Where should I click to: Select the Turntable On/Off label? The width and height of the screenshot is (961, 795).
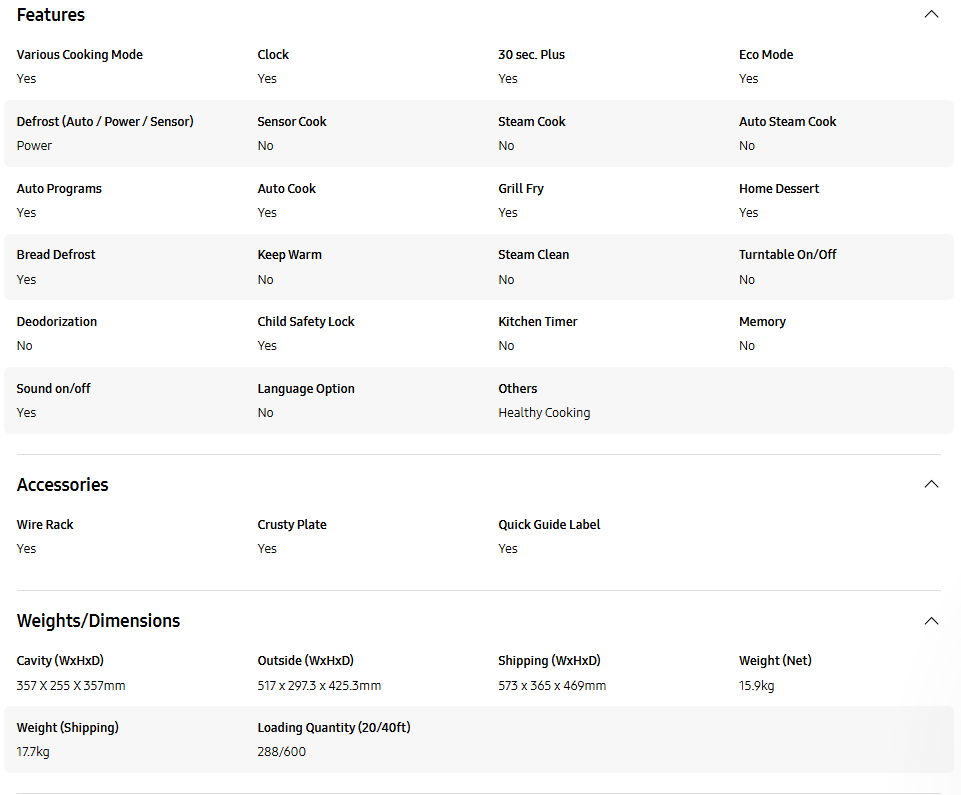pos(788,254)
